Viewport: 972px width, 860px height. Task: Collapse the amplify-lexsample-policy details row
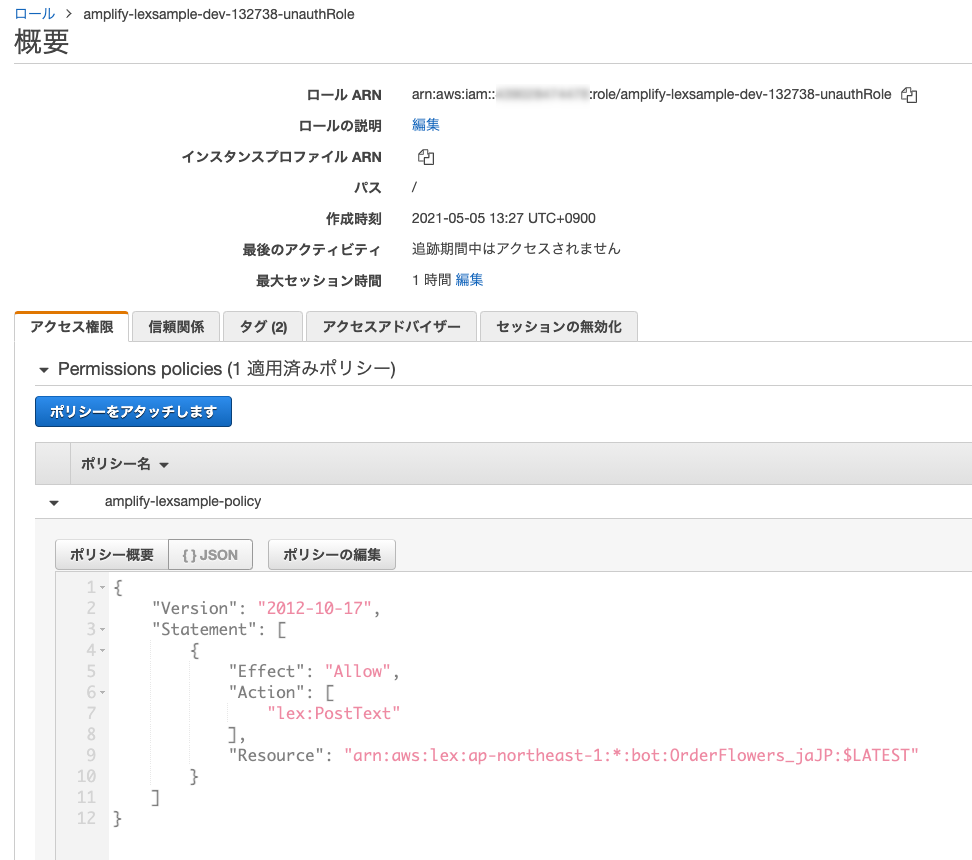coord(53,502)
